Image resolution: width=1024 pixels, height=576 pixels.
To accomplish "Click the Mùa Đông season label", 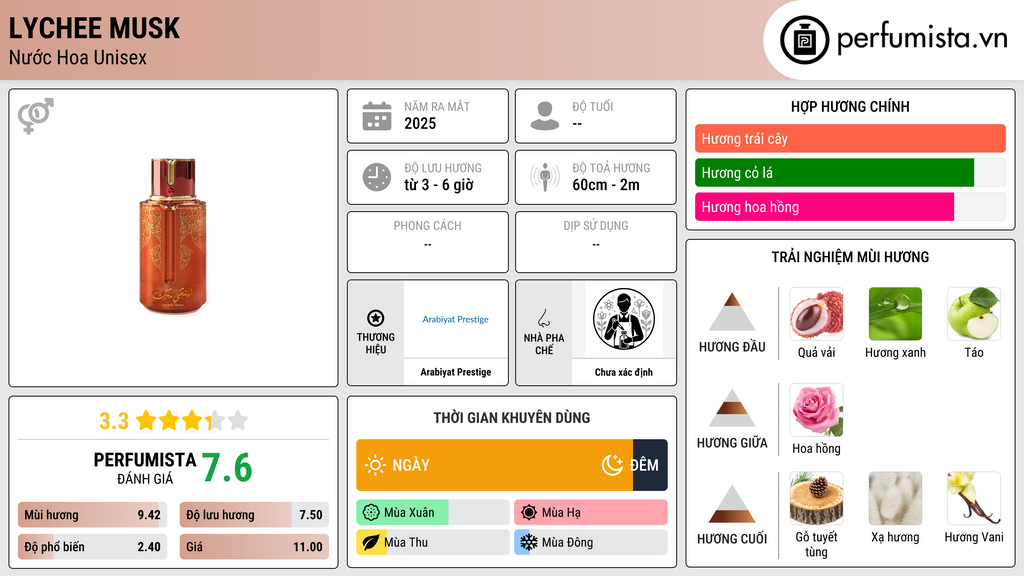I will click(568, 543).
